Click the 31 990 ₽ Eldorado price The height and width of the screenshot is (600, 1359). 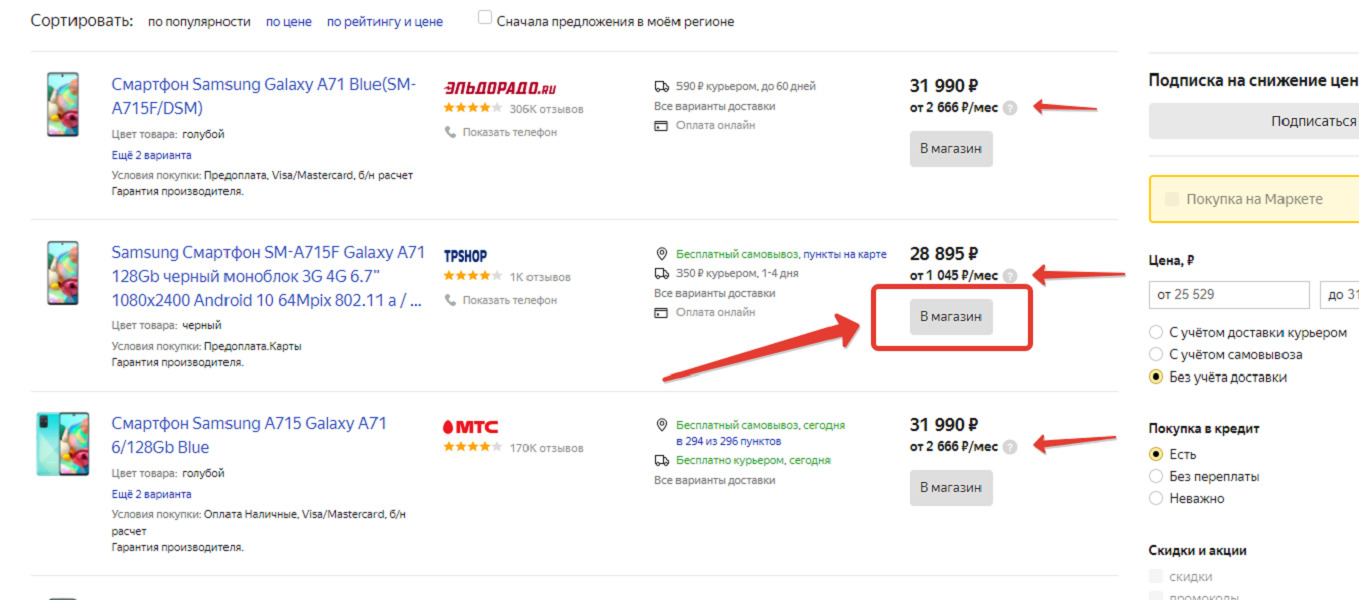[944, 86]
